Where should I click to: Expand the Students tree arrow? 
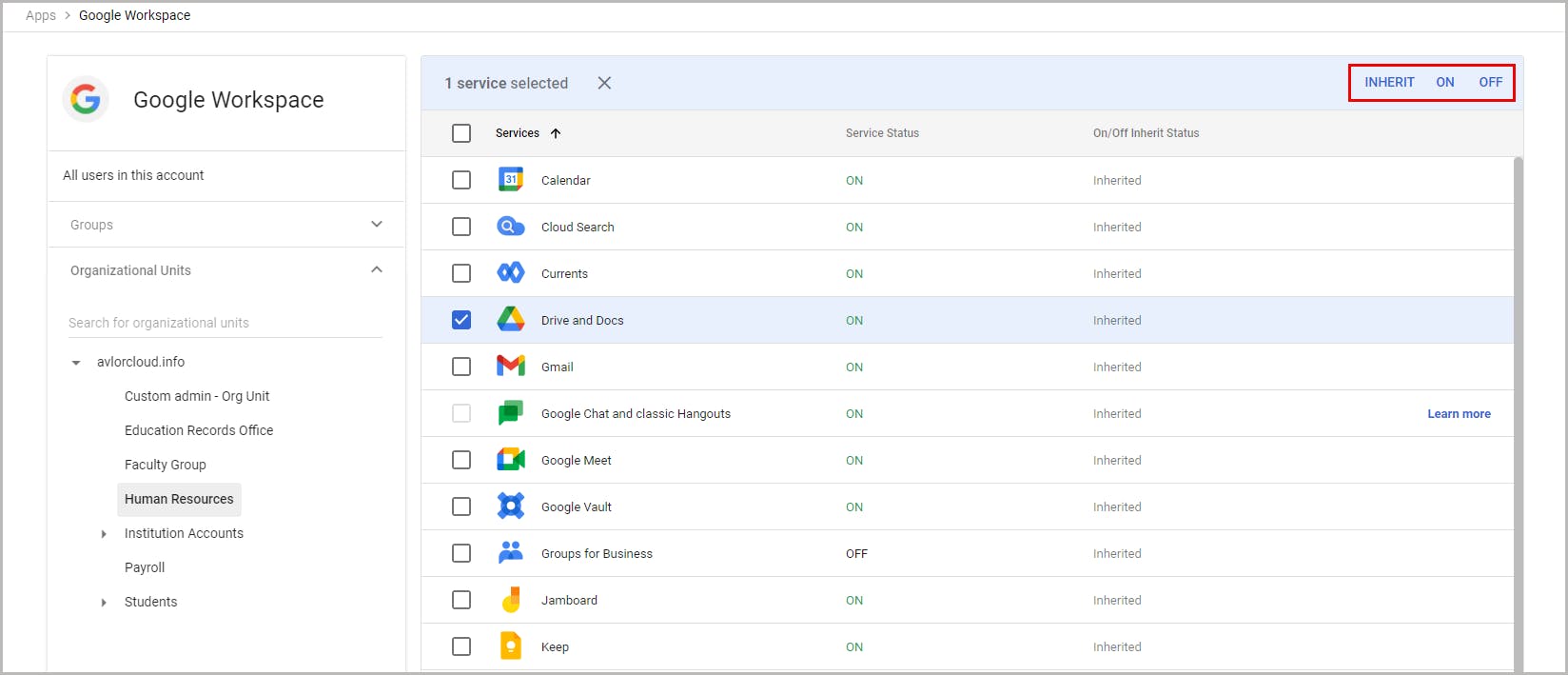click(x=104, y=603)
